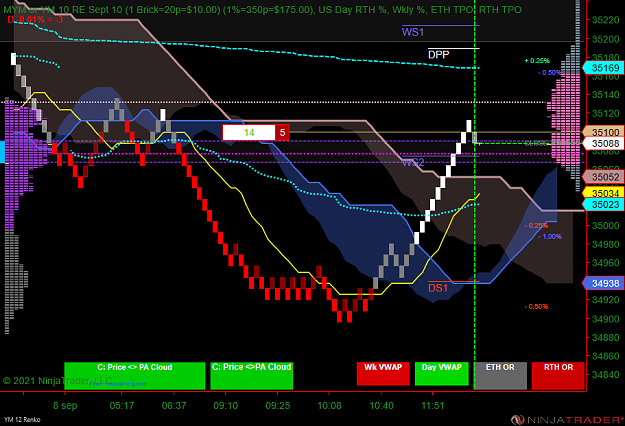Screen dimensions: 625x426
Task: Click the white box showing 14
Action: click(x=249, y=132)
